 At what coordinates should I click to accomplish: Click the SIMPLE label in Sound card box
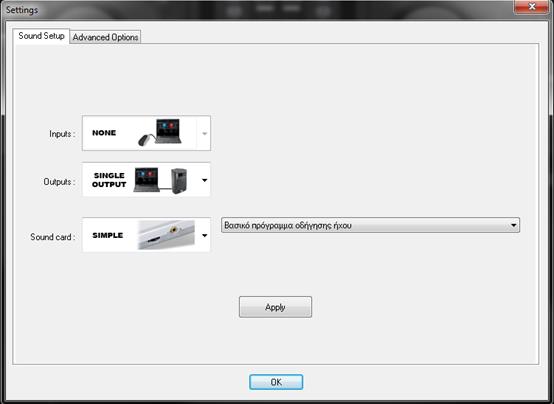(x=107, y=235)
